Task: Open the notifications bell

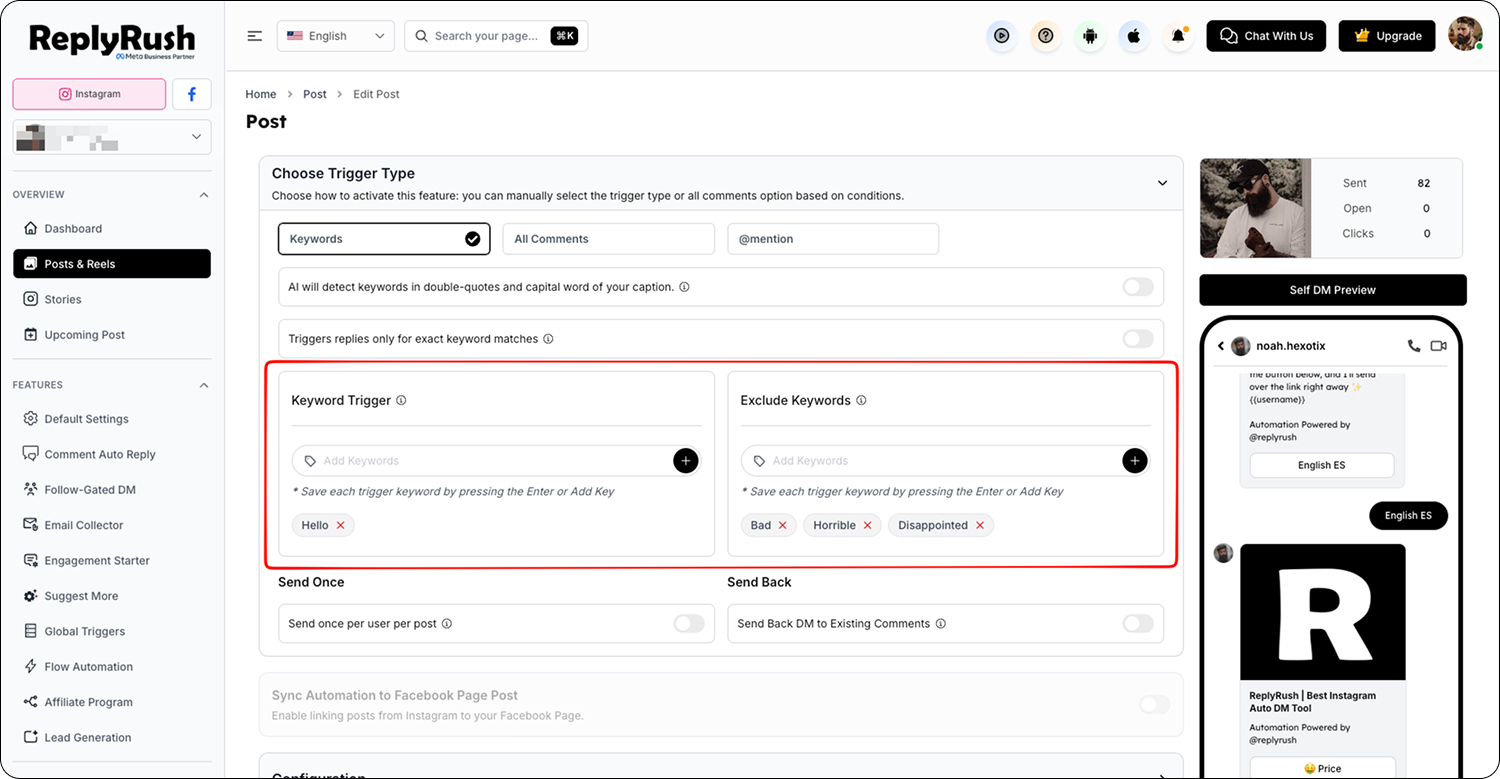Action: point(1179,36)
